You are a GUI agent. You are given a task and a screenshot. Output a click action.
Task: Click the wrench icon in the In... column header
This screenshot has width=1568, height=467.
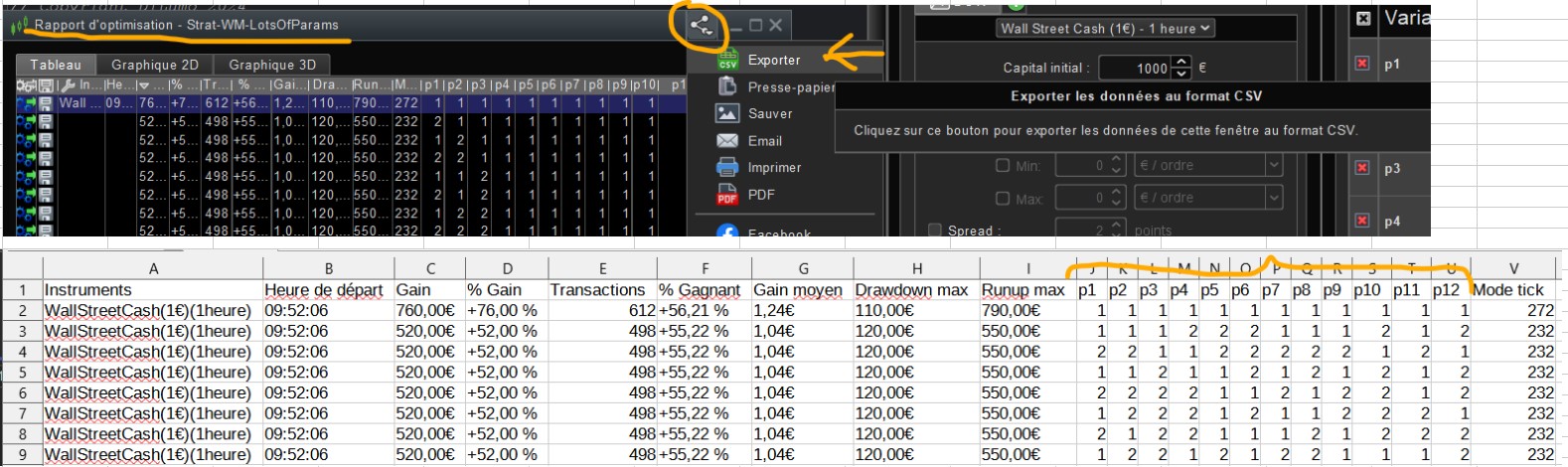[x=66, y=84]
